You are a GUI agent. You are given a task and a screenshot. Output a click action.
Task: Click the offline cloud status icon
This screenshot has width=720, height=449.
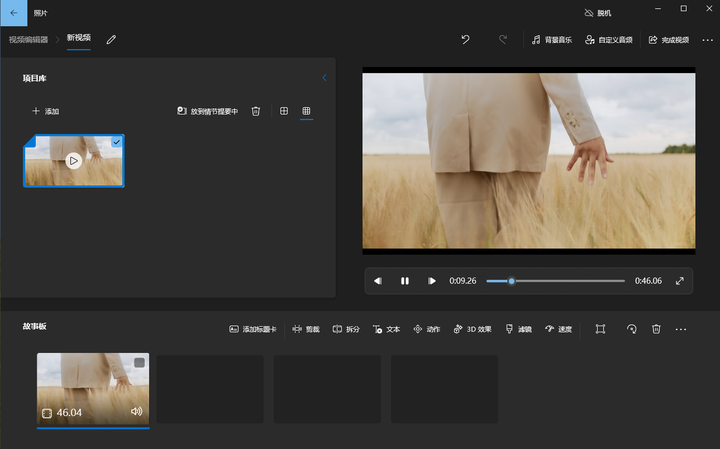pos(589,13)
